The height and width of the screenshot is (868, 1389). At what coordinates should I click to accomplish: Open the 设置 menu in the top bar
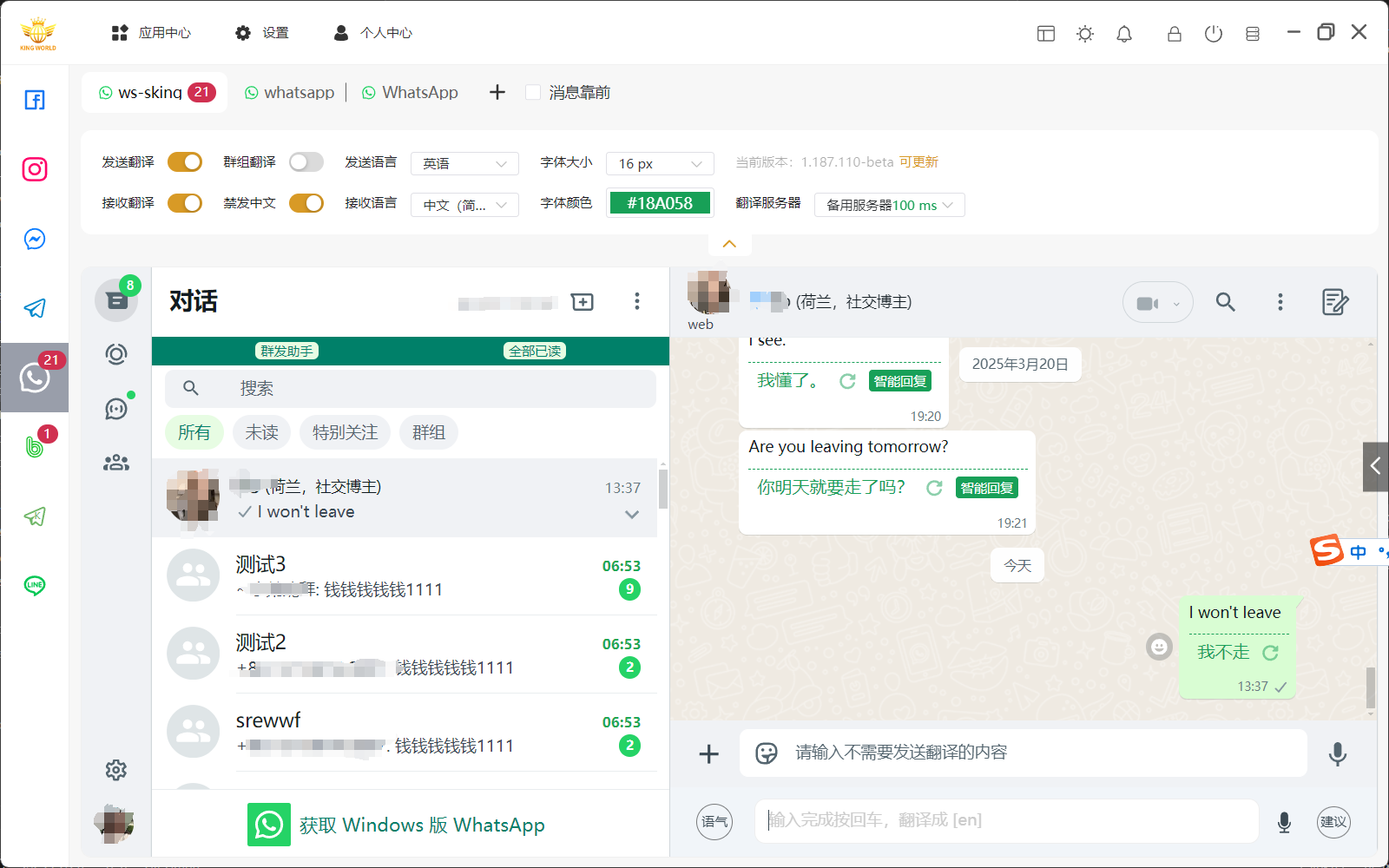(261, 32)
